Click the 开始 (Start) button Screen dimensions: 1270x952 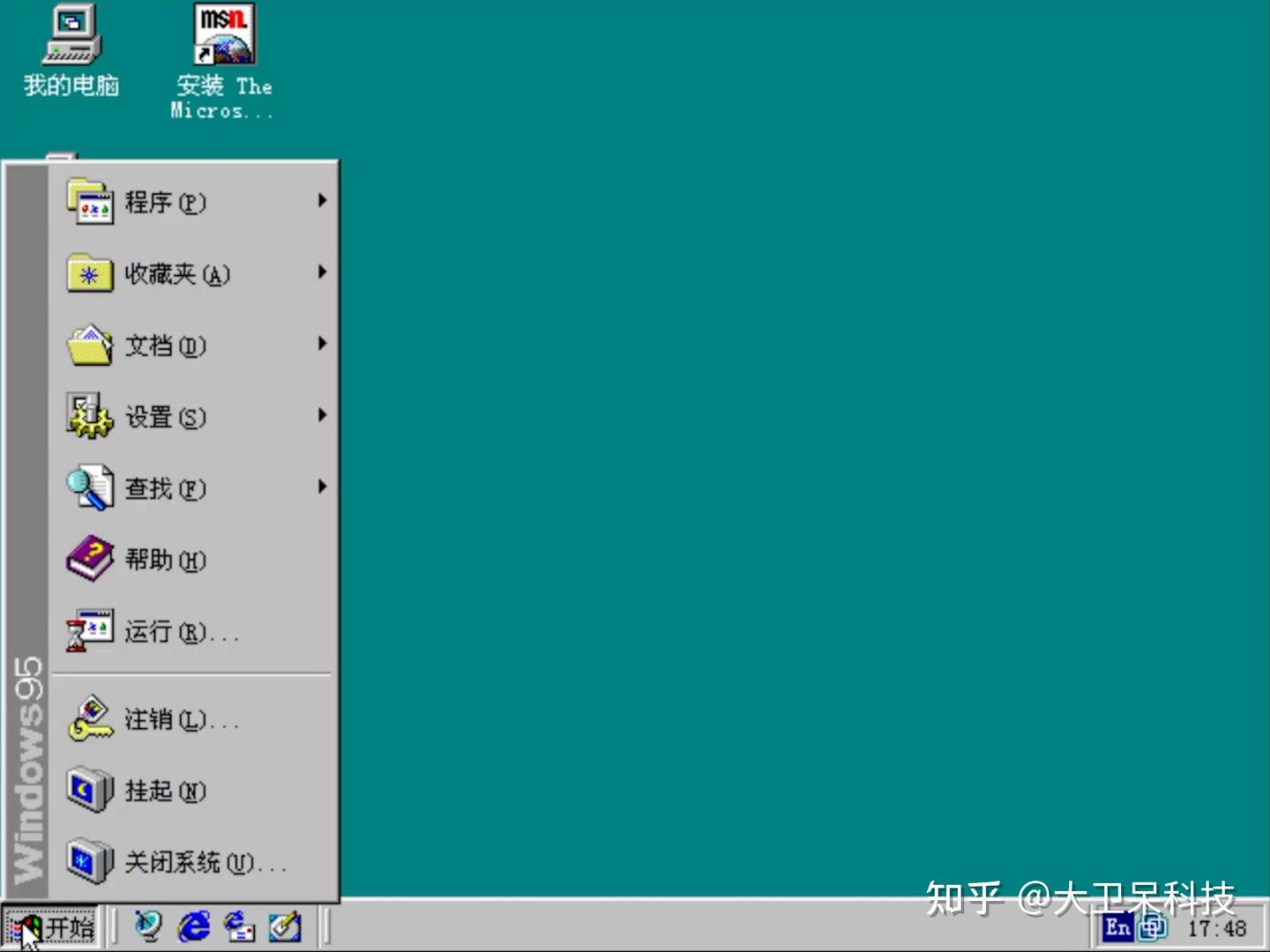click(x=50, y=928)
